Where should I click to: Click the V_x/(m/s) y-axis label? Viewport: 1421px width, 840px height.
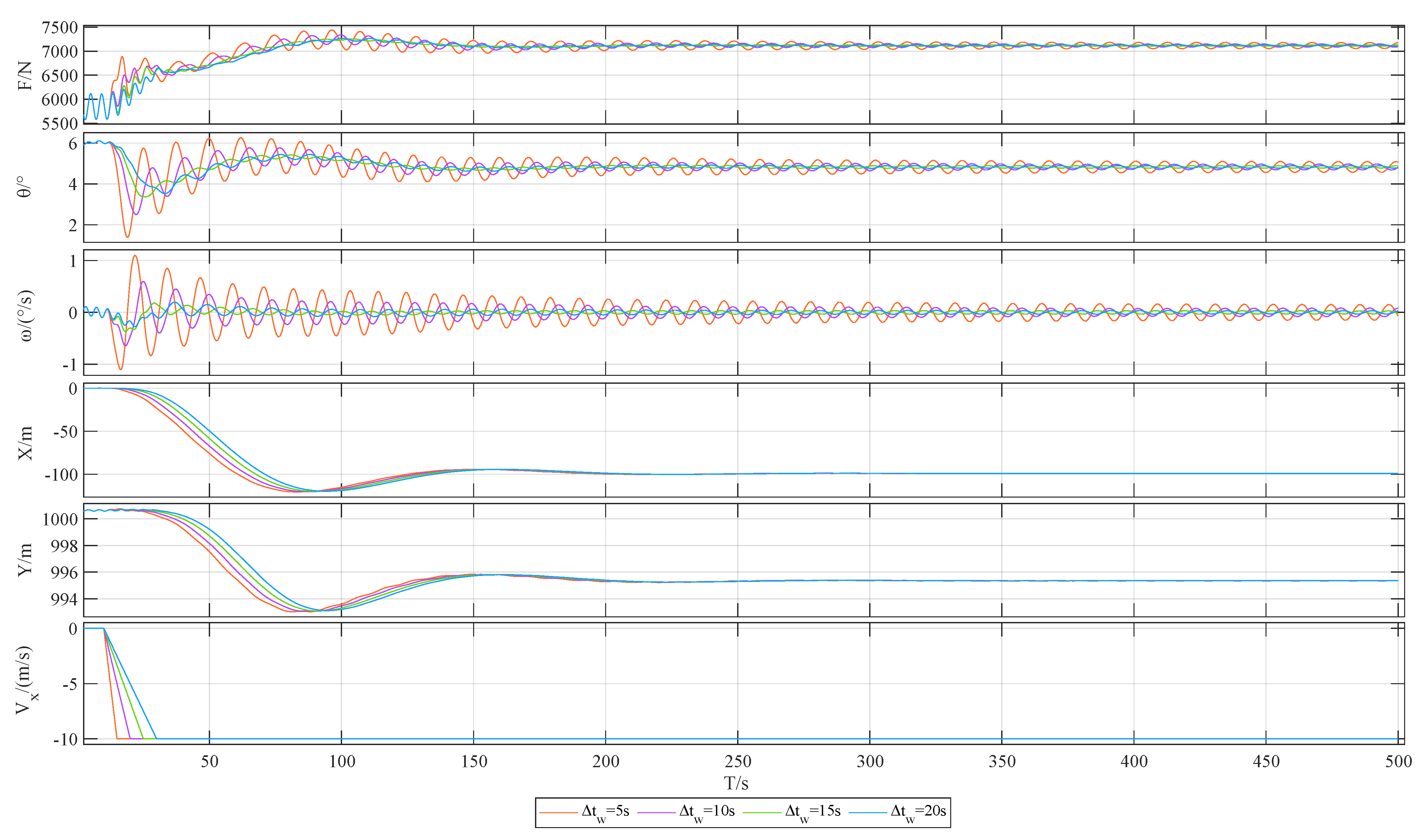tap(25, 681)
